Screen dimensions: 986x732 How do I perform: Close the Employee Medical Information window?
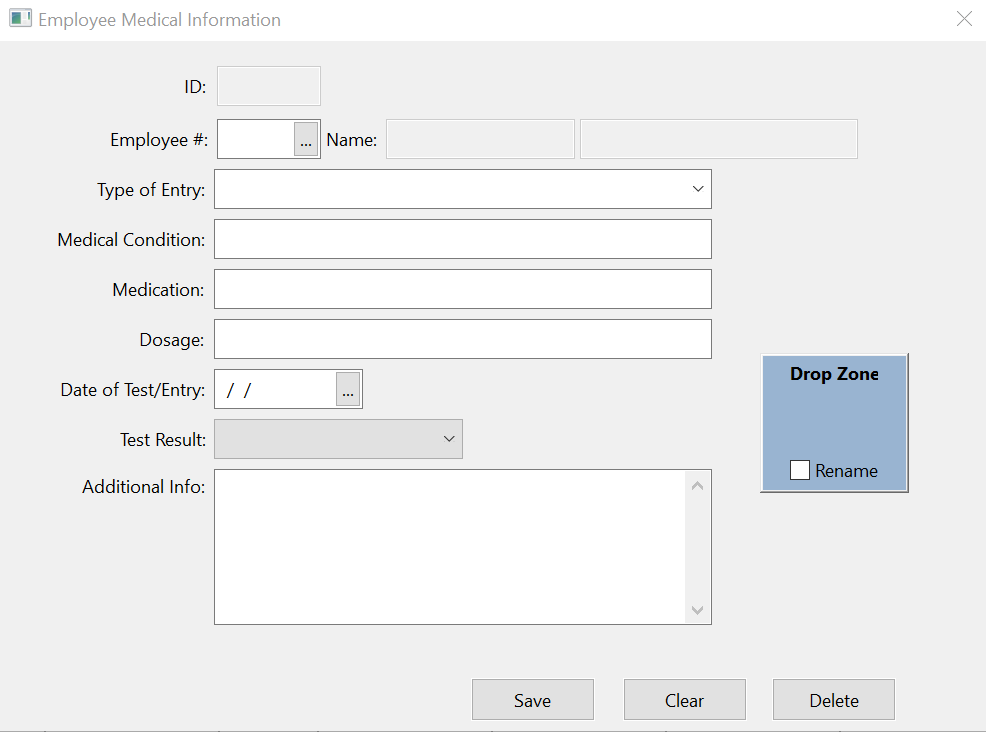(964, 19)
